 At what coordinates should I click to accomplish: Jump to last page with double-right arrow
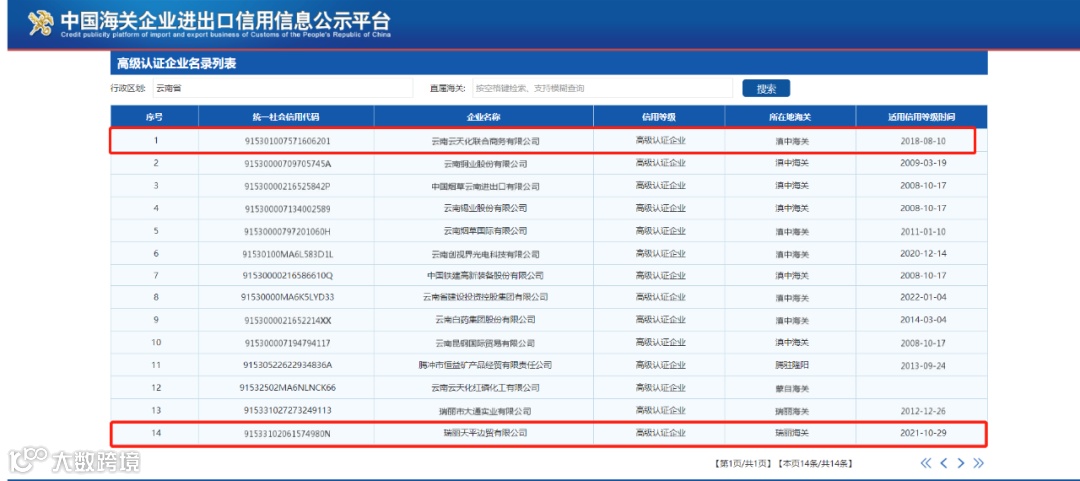pyautogui.click(x=978, y=463)
